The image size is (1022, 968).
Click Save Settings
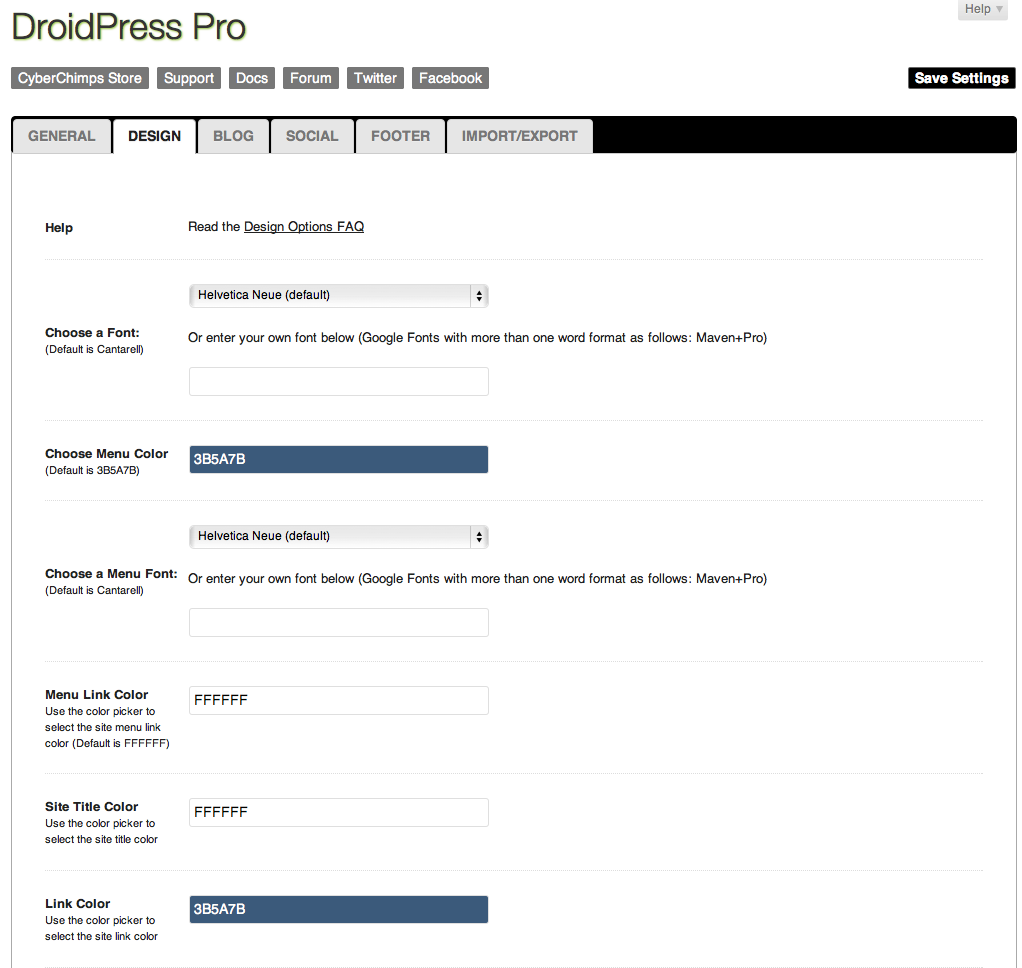click(961, 78)
